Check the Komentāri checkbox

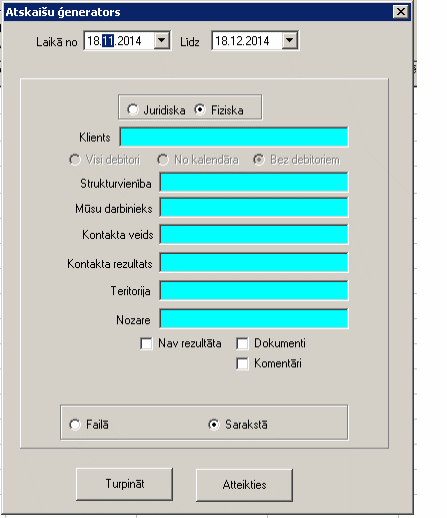(242, 364)
